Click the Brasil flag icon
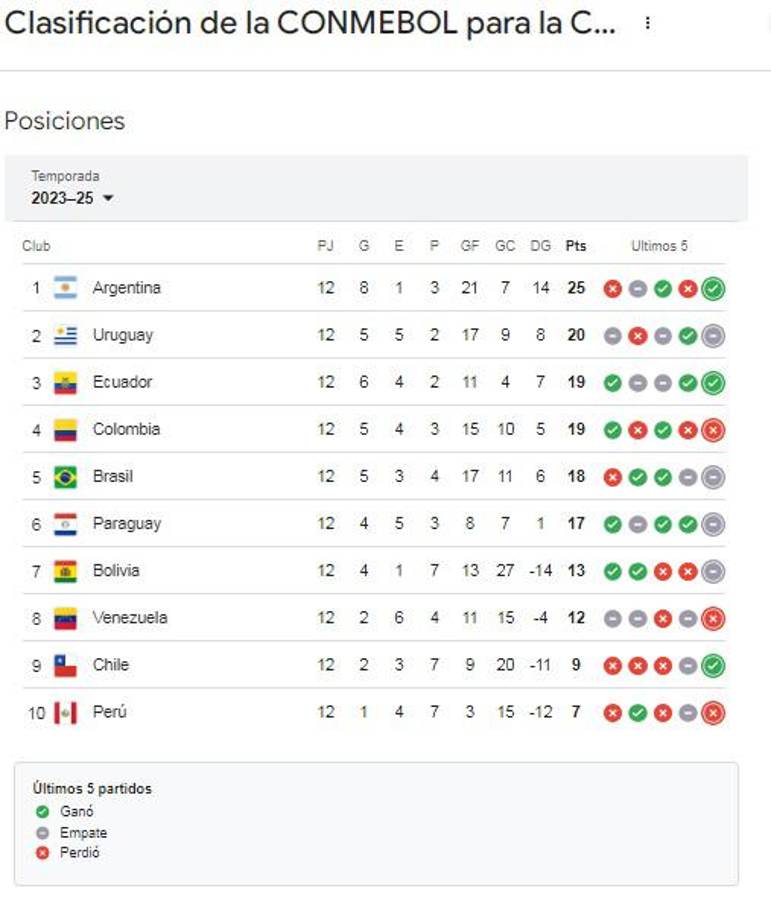 click(66, 477)
